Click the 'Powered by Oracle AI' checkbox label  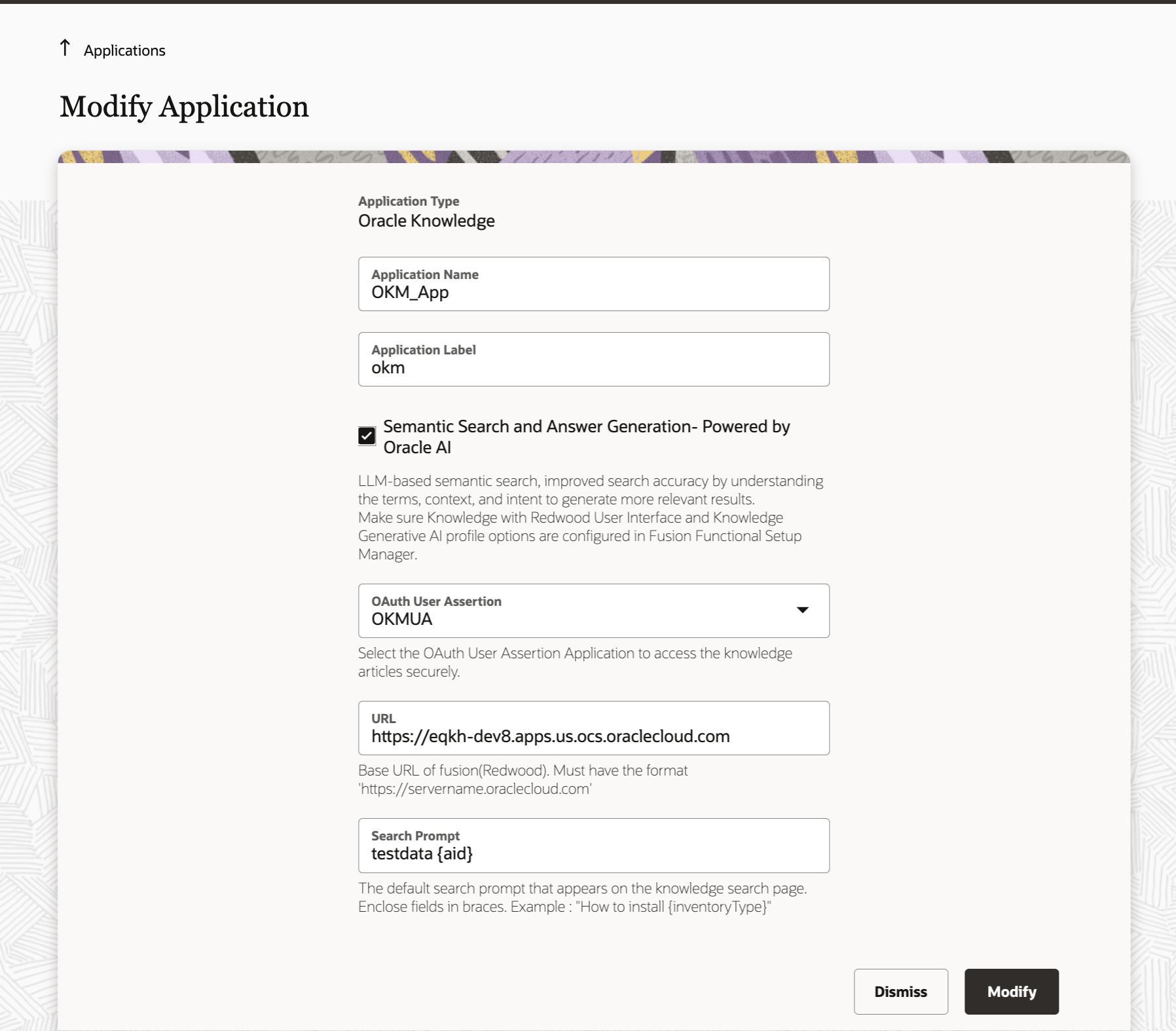click(587, 437)
